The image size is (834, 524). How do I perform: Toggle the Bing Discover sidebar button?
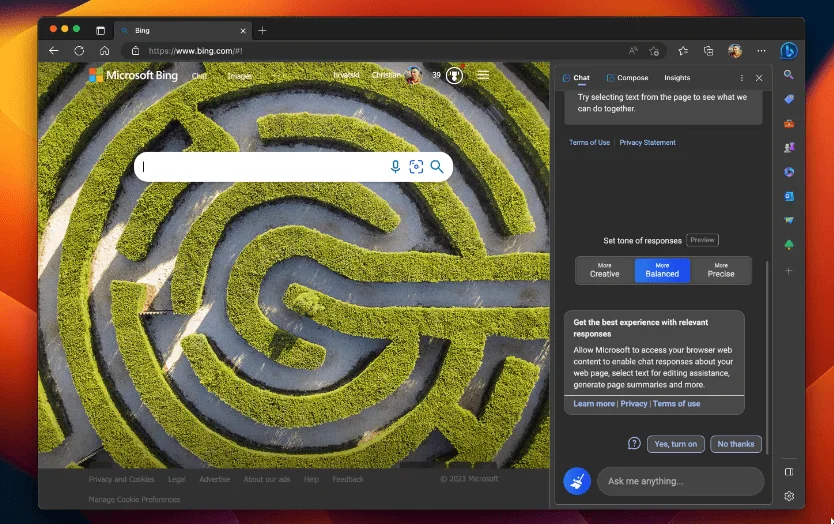(789, 51)
